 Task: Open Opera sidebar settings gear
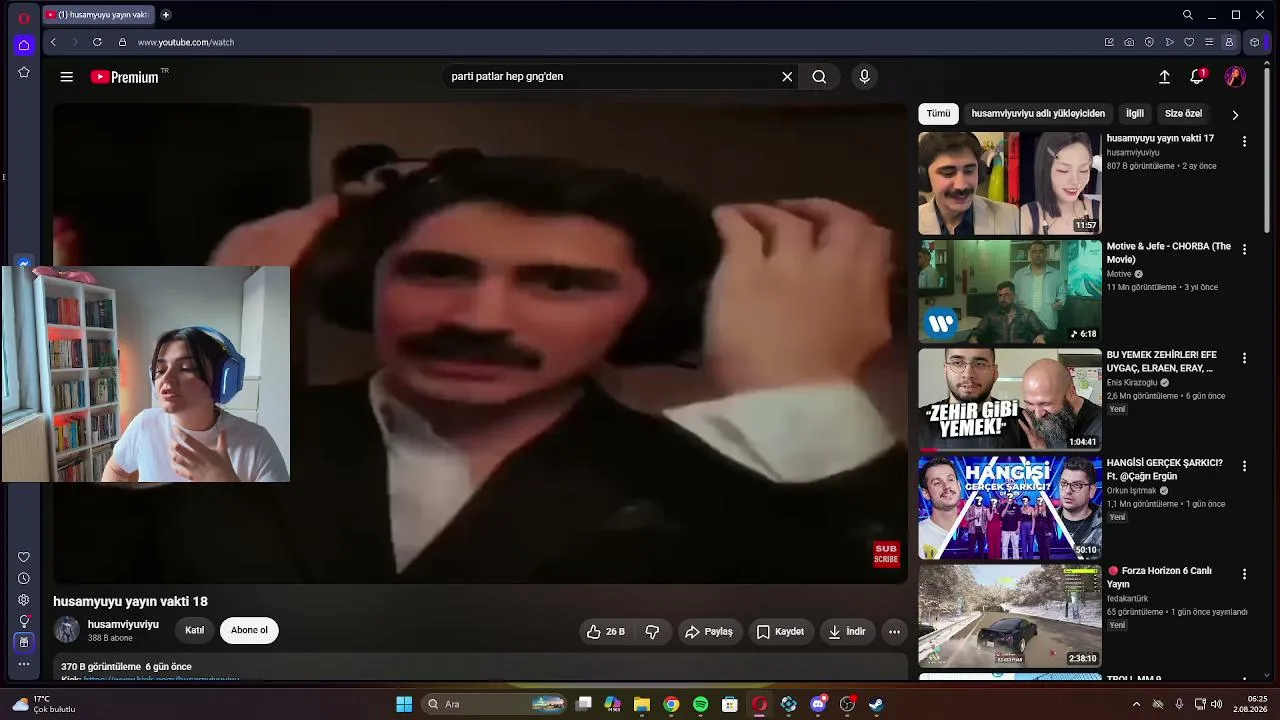tap(24, 600)
